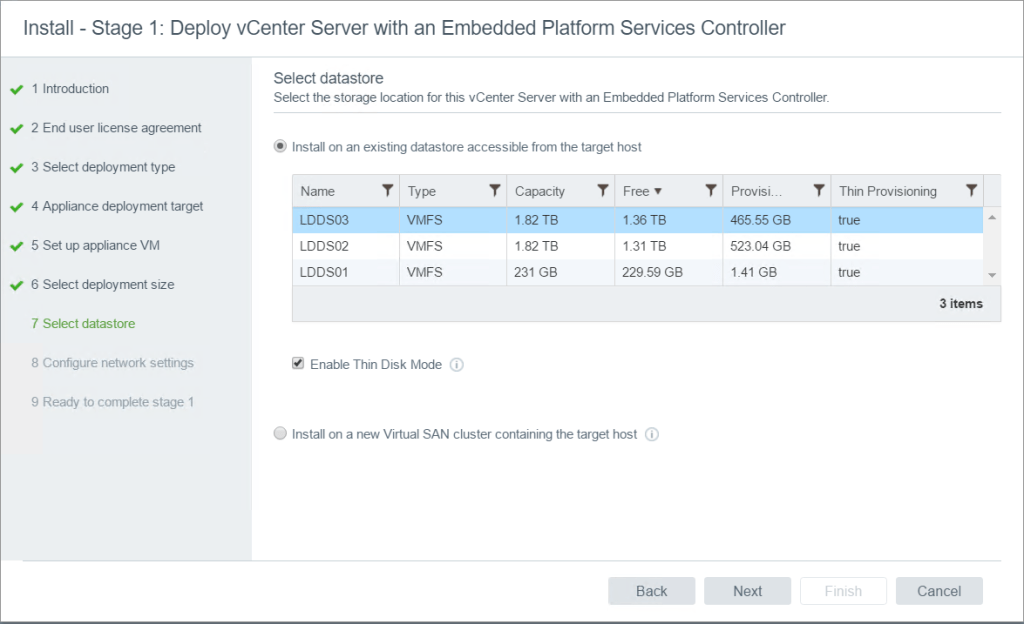Open the filter for the Name column
Viewport: 1024px width, 624px height.
(387, 190)
